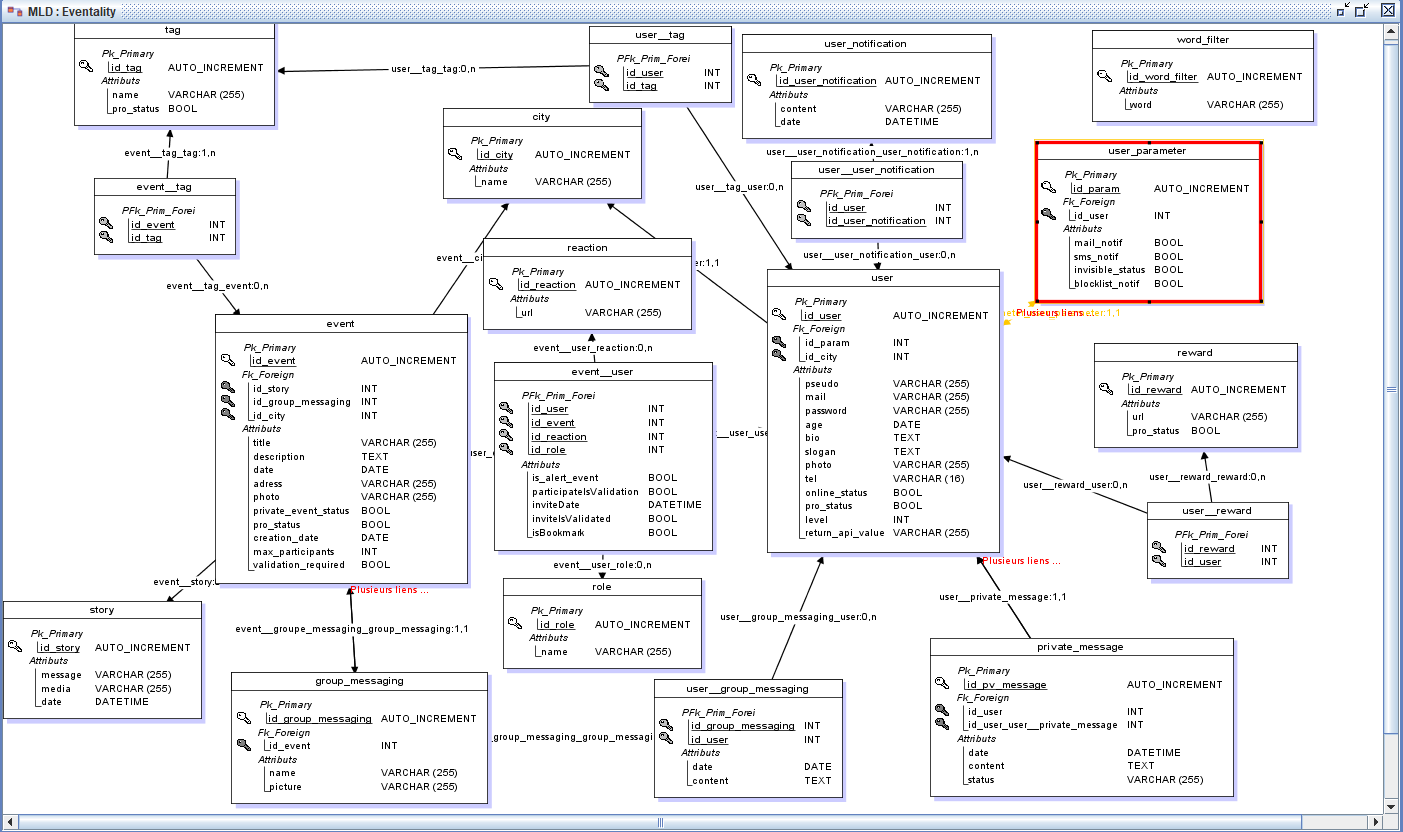This screenshot has width=1403, height=832.
Task: Click the foreign key icon next to id_param in user table
Action: coord(779,342)
